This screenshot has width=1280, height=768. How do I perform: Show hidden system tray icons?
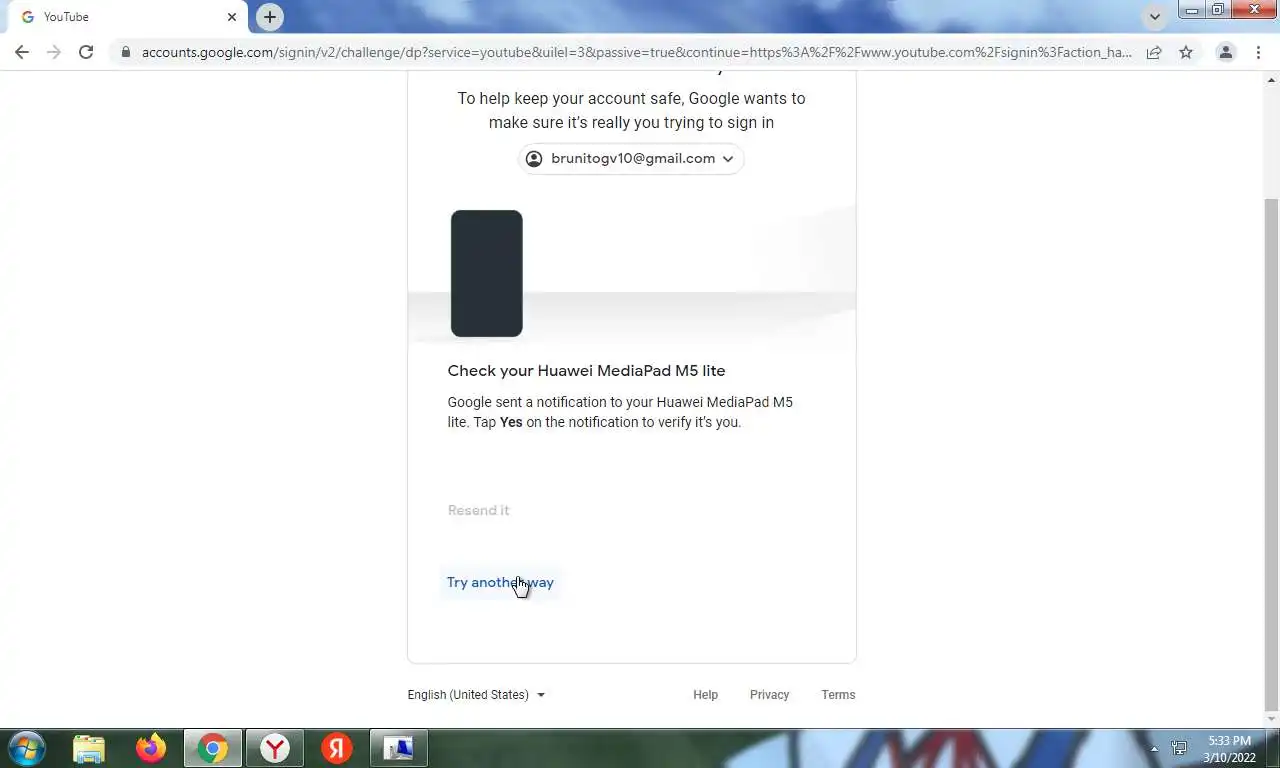coord(1154,748)
